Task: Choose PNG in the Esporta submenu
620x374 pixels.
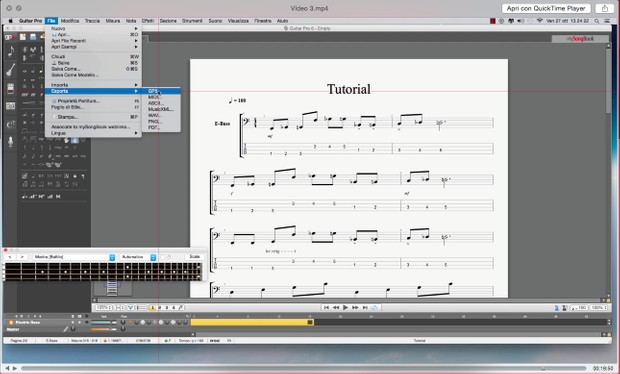Action: (x=161, y=121)
